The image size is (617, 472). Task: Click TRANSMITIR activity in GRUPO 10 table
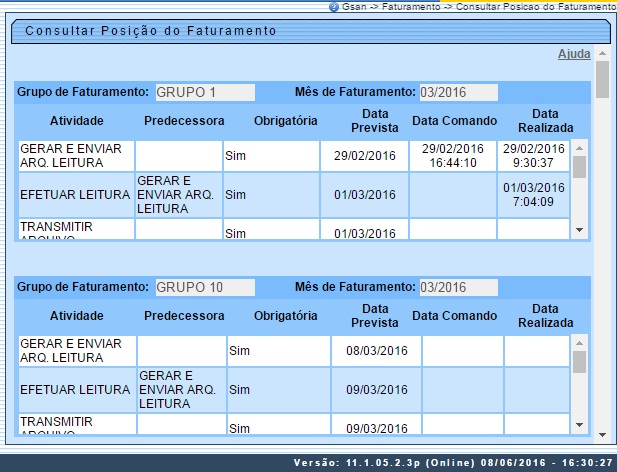click(x=77, y=424)
